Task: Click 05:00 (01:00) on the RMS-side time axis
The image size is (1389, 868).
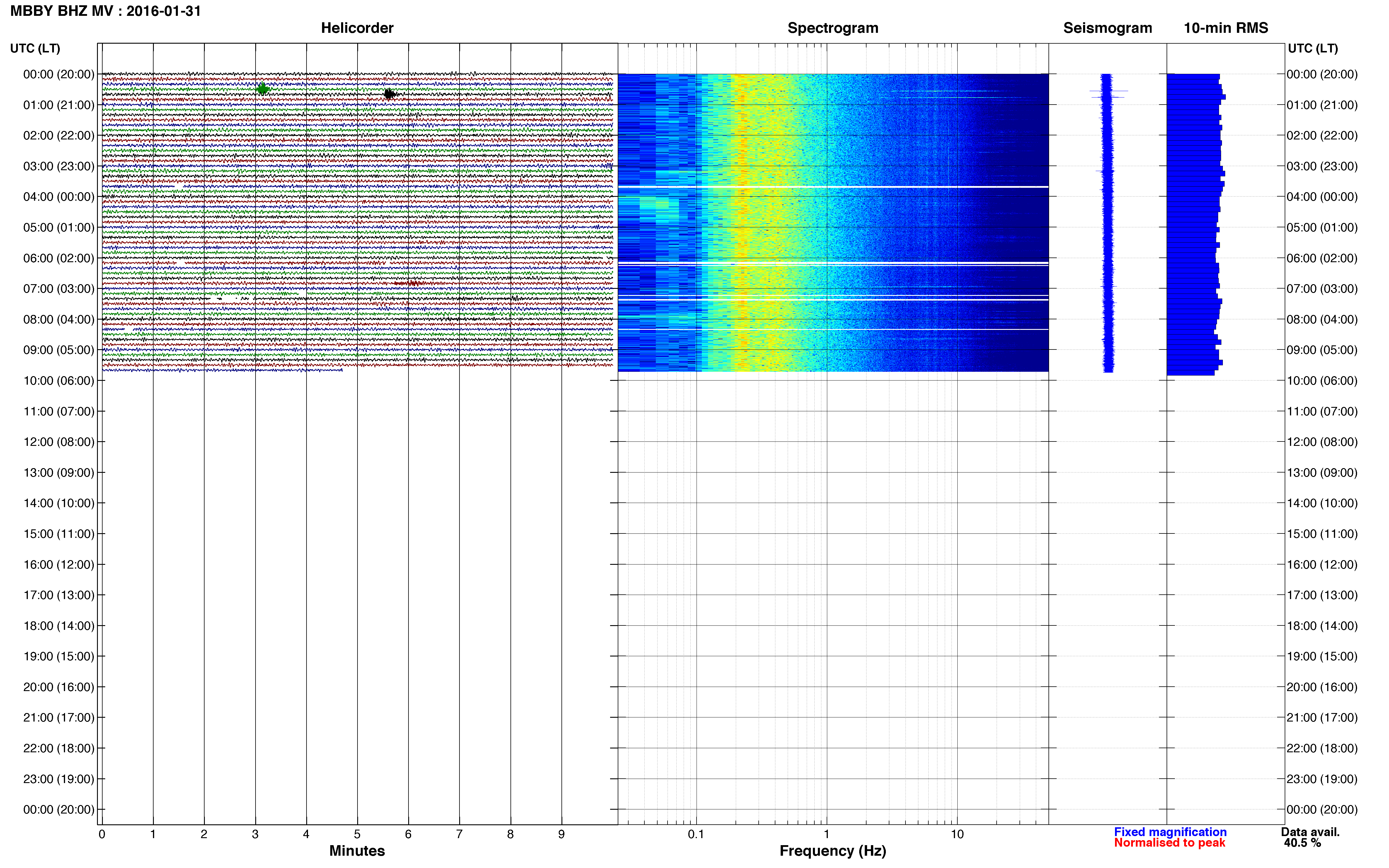Action: (x=1322, y=227)
